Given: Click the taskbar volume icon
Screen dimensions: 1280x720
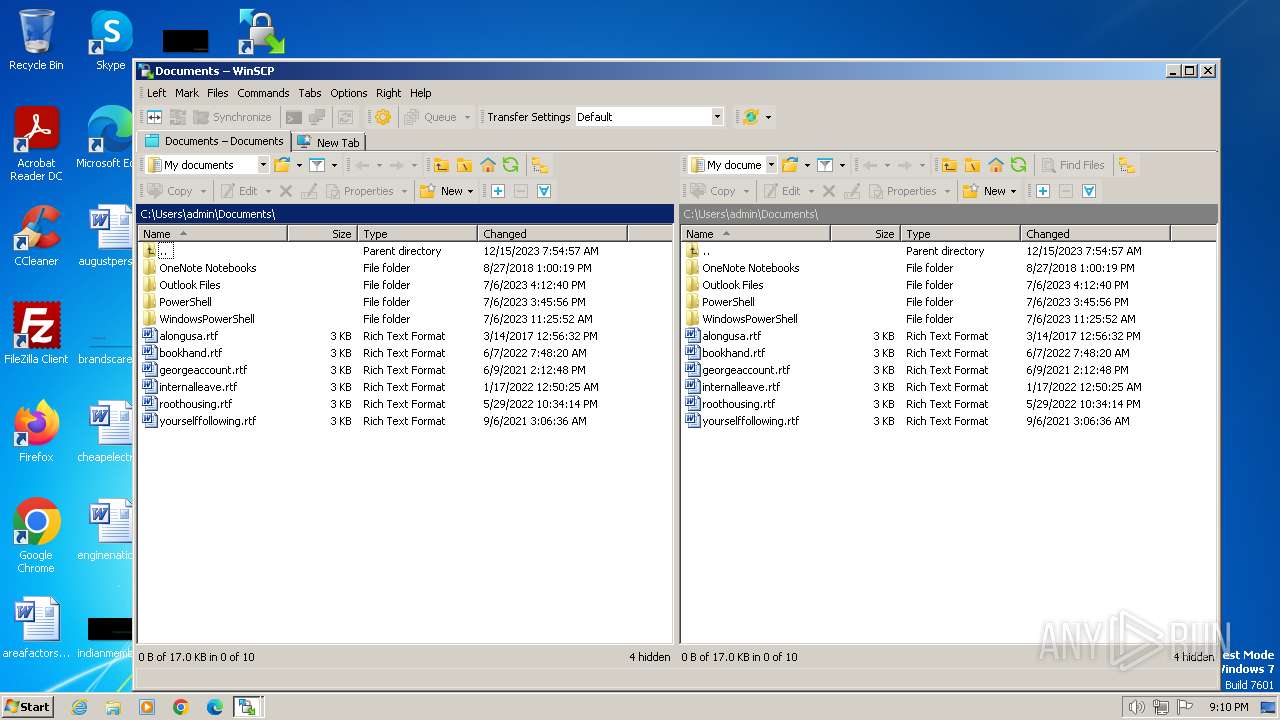Looking at the screenshot, I should (1136, 707).
